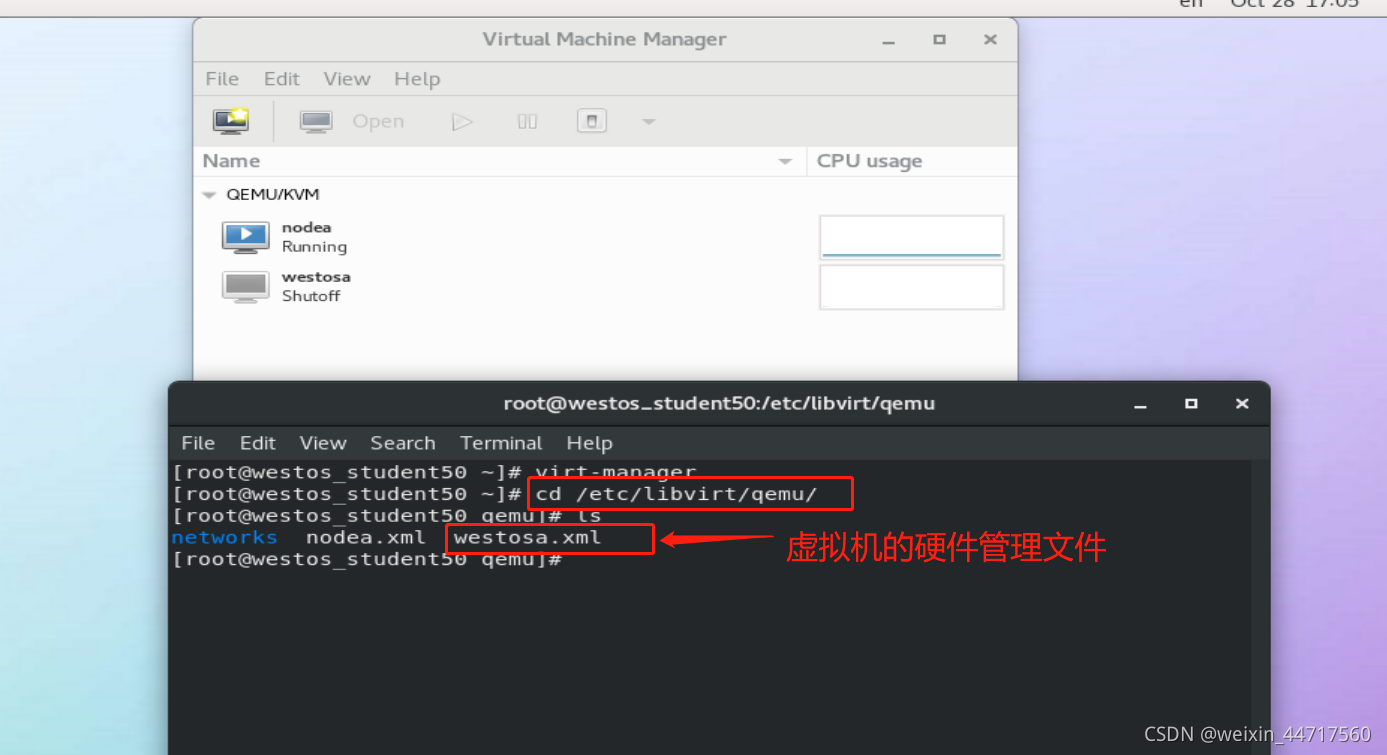Viewport: 1387px width, 755px height.
Task: Click the nodea.xml file name
Action: coord(366,537)
